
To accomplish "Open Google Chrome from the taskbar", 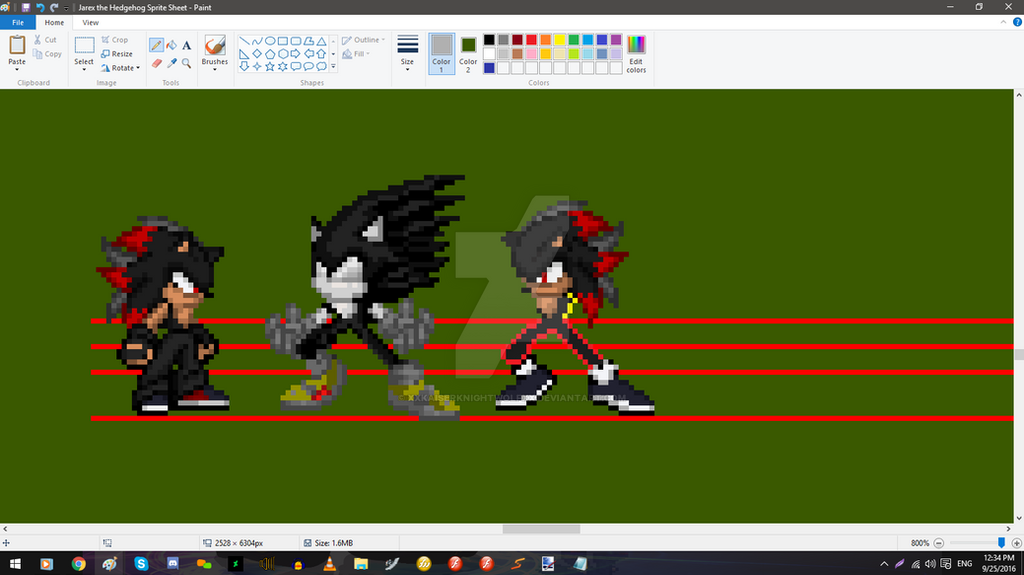I will tap(78, 563).
